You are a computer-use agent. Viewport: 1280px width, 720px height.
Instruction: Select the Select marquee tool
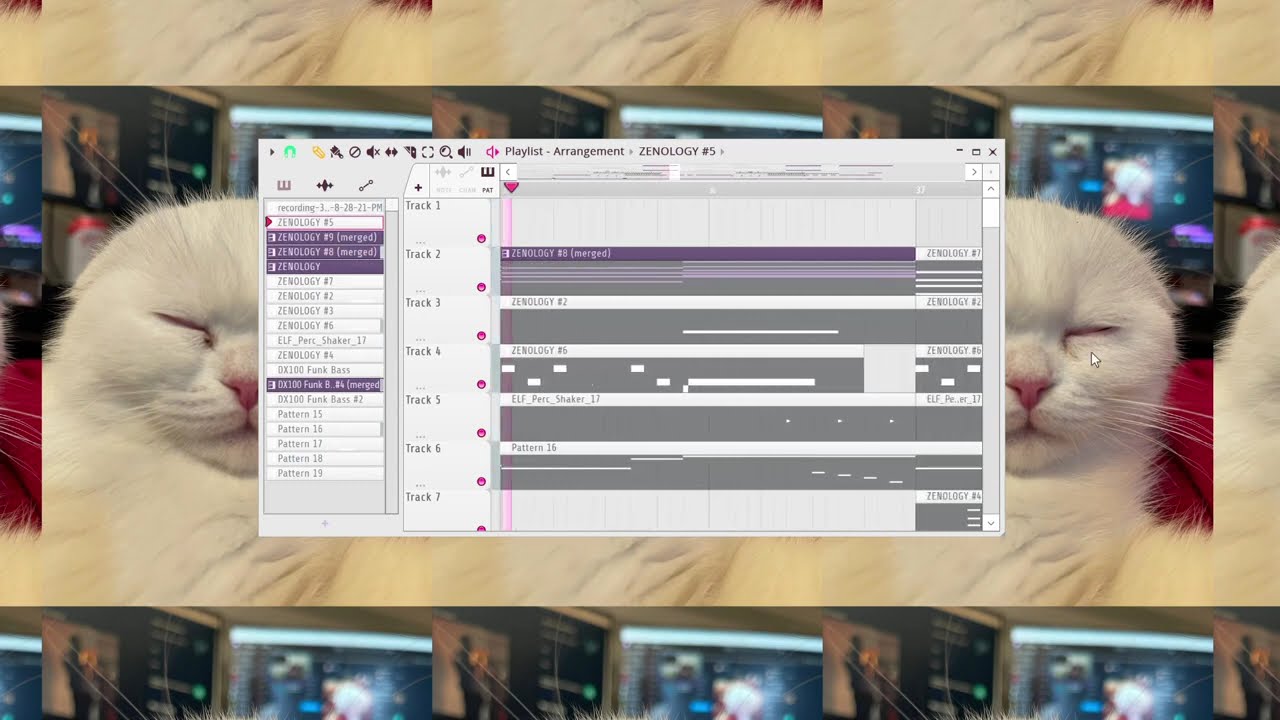tap(428, 152)
